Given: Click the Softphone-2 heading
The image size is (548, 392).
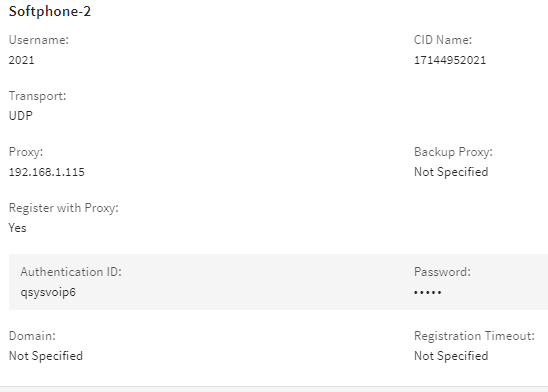Looking at the screenshot, I should (50, 11).
